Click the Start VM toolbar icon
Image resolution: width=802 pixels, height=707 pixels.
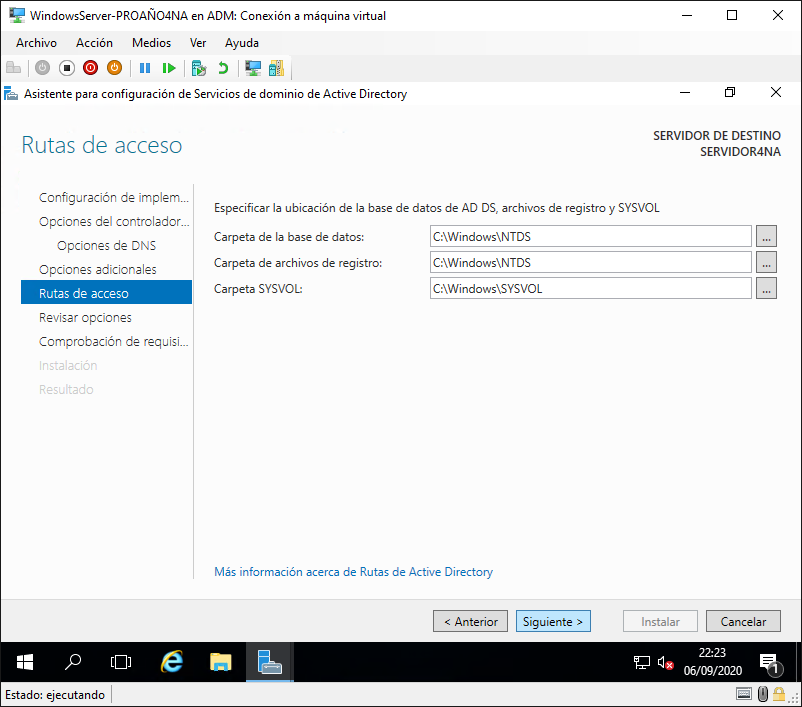[x=42, y=68]
